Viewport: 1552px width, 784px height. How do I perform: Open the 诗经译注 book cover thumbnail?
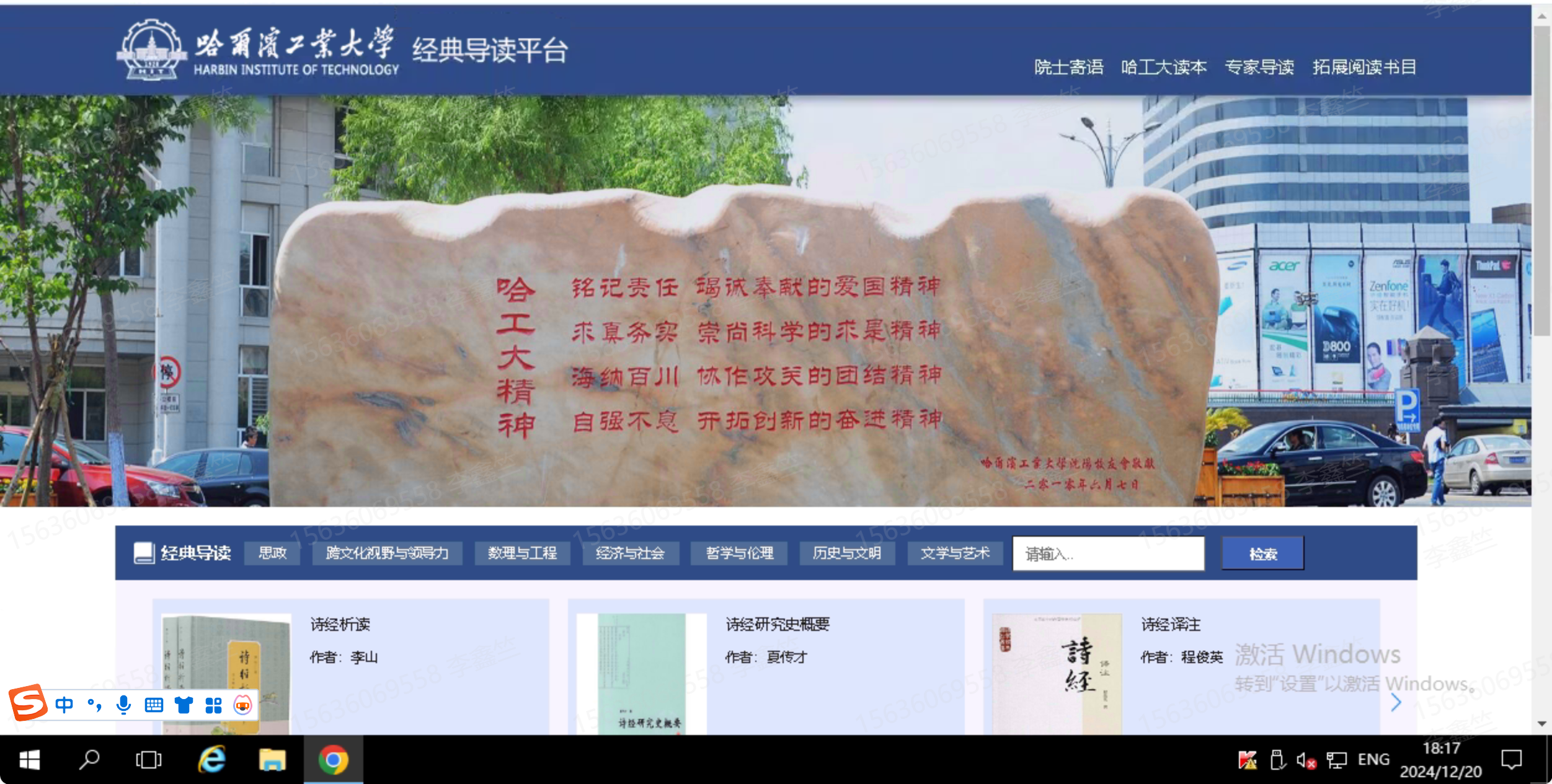pyautogui.click(x=1057, y=674)
